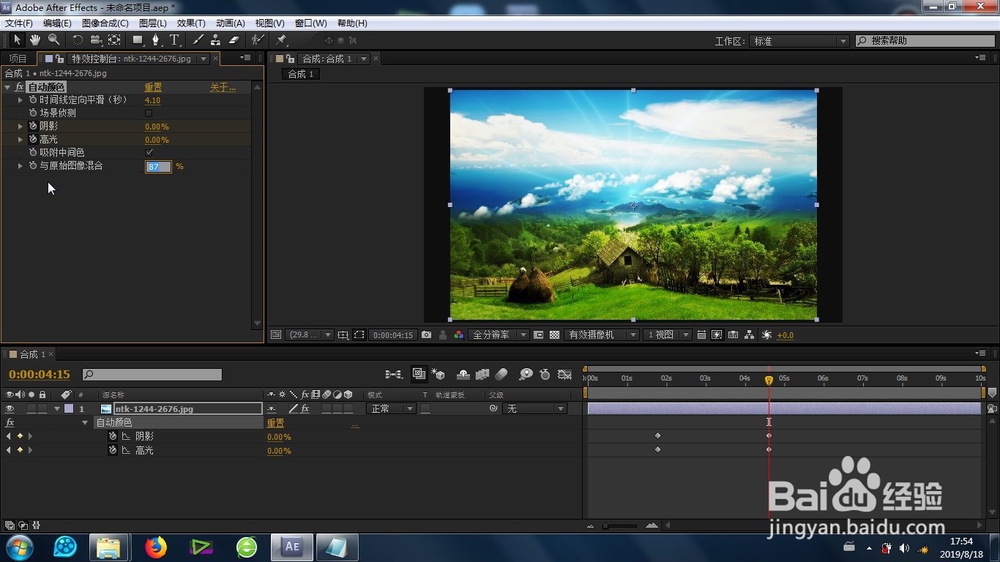
Task: Click current time 0:00:04:15 in timeline
Action: point(40,374)
